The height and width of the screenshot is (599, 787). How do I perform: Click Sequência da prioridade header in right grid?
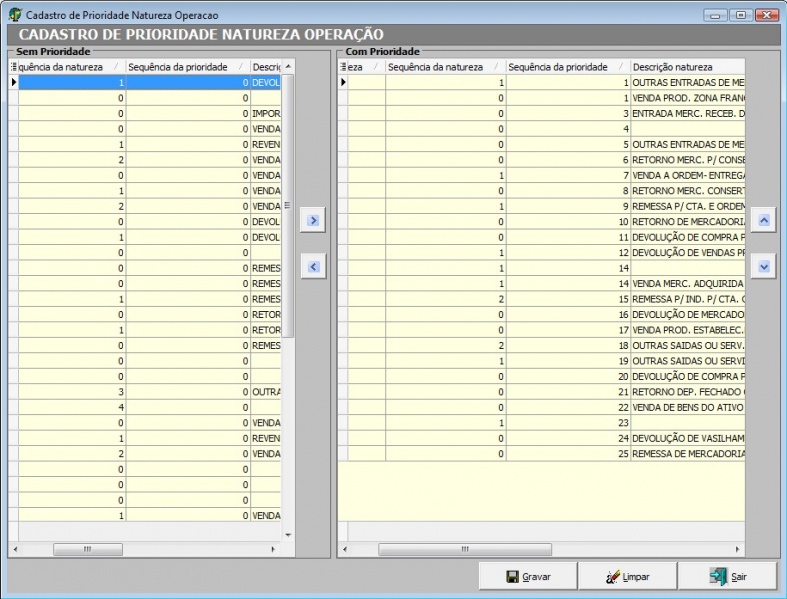[x=566, y=67]
